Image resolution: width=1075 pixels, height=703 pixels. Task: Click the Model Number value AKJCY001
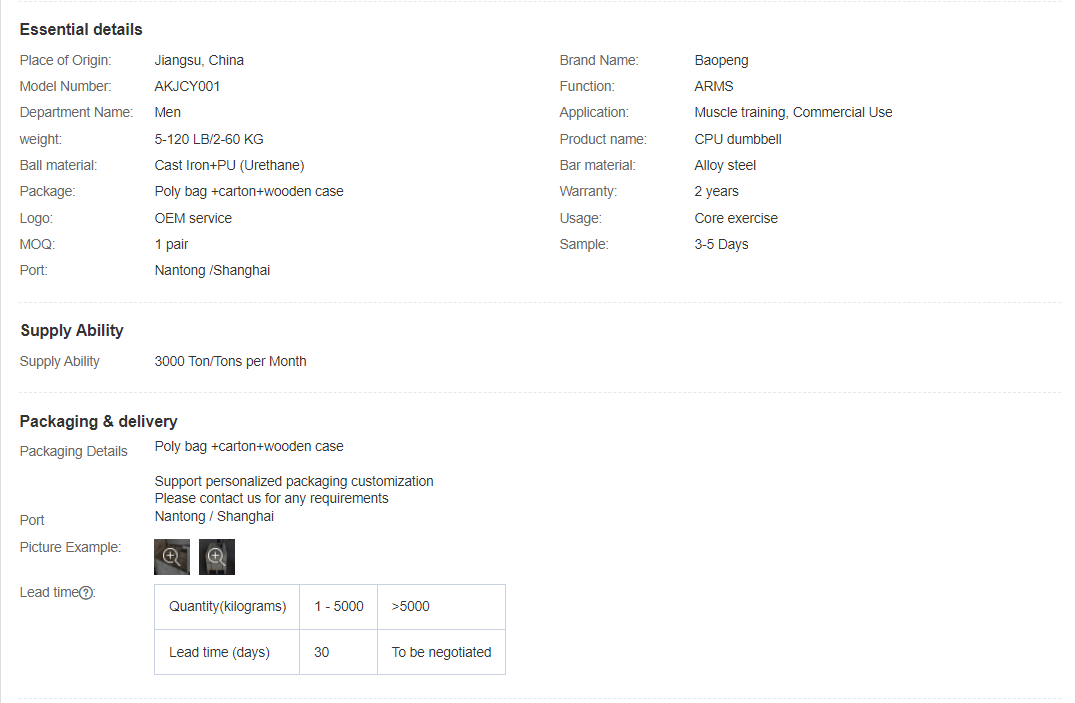187,86
